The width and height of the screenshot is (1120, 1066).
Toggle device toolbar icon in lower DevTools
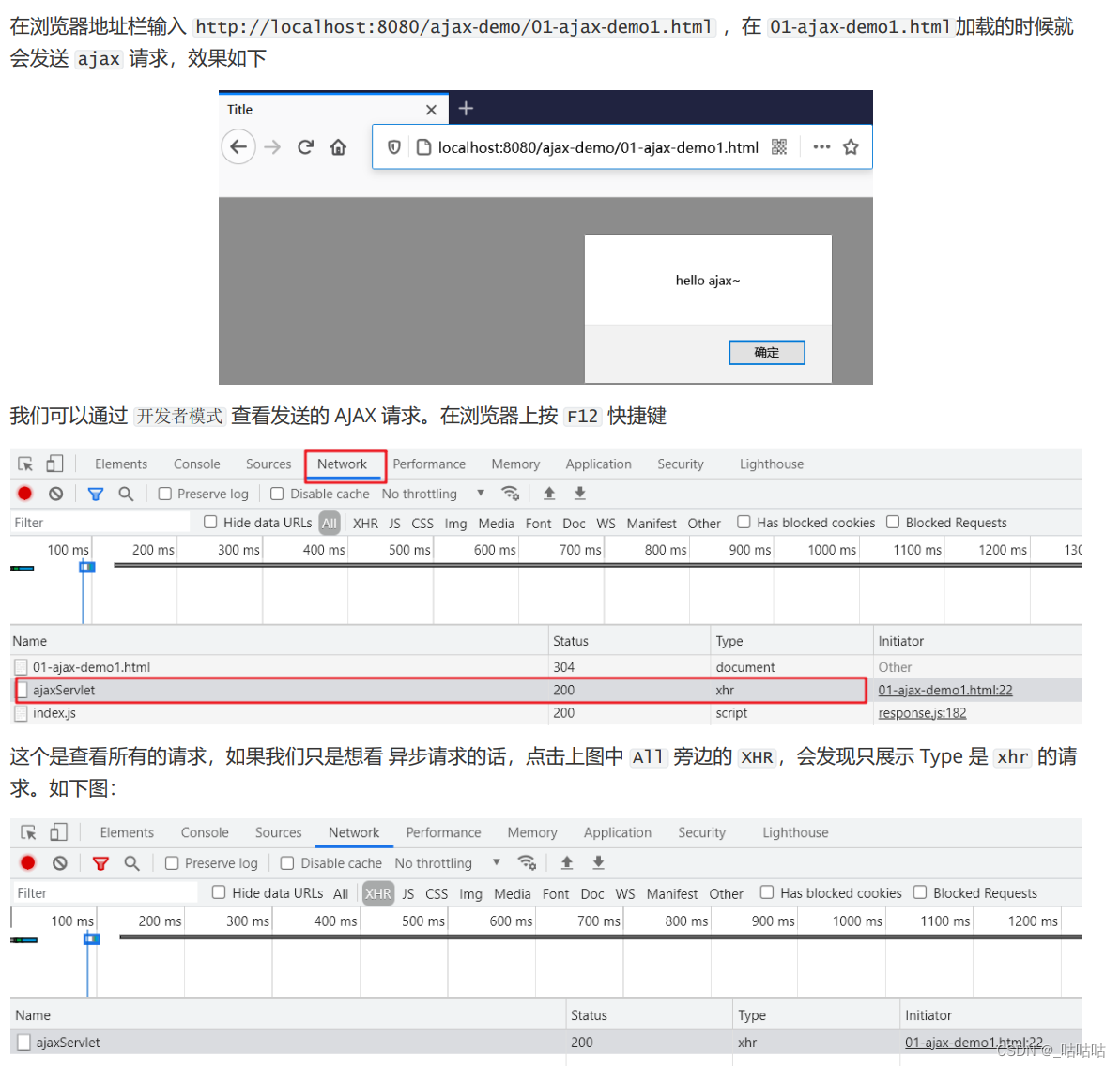tap(58, 832)
